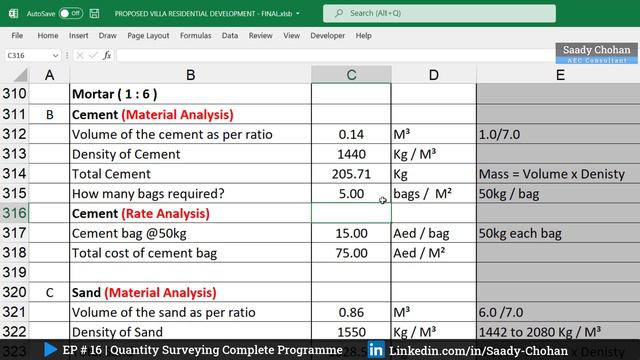Select row 310 header
This screenshot has width=640, height=360.
click(x=14, y=94)
